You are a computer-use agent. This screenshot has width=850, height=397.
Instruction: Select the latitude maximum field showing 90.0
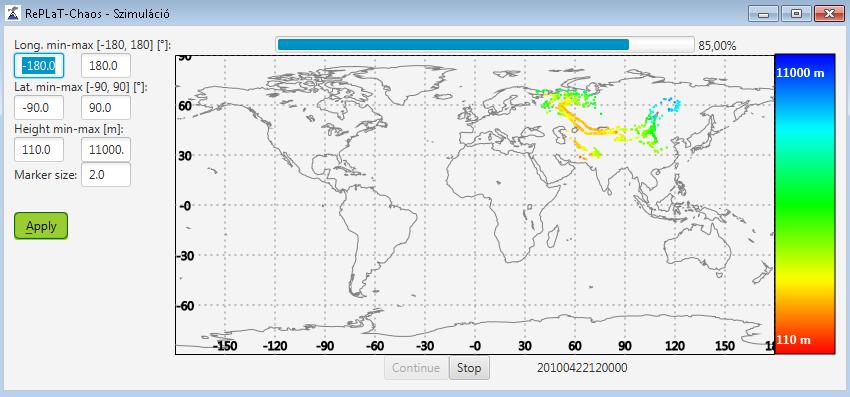click(106, 107)
